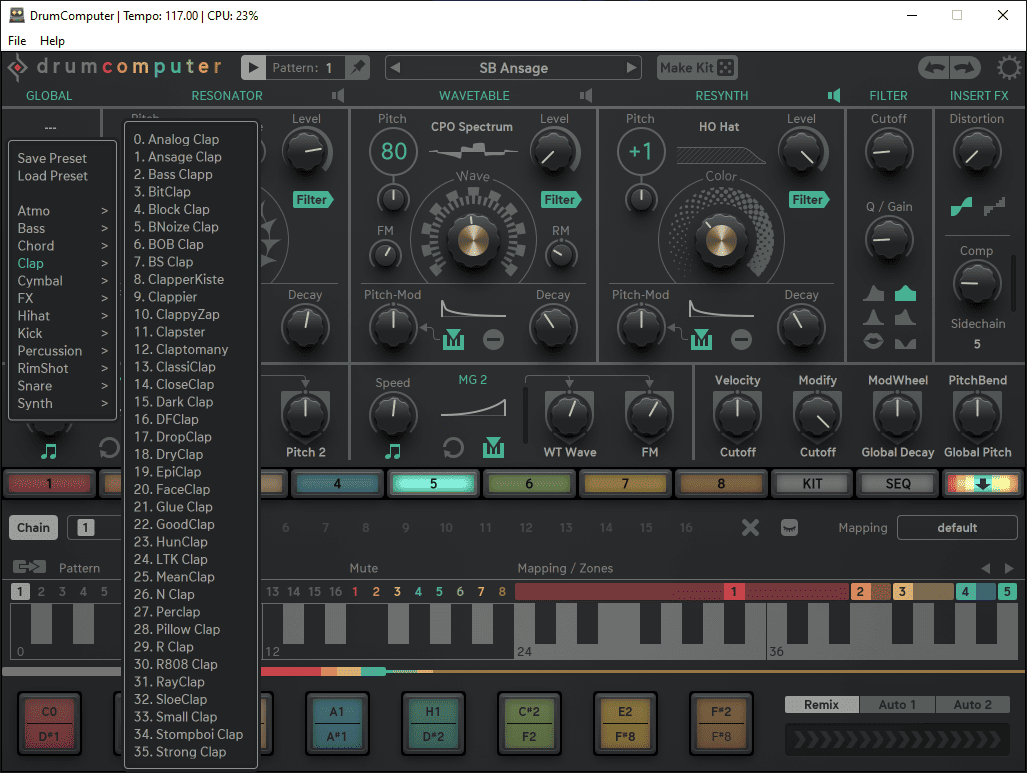Click the Wavetable Wave large knob

[473, 240]
